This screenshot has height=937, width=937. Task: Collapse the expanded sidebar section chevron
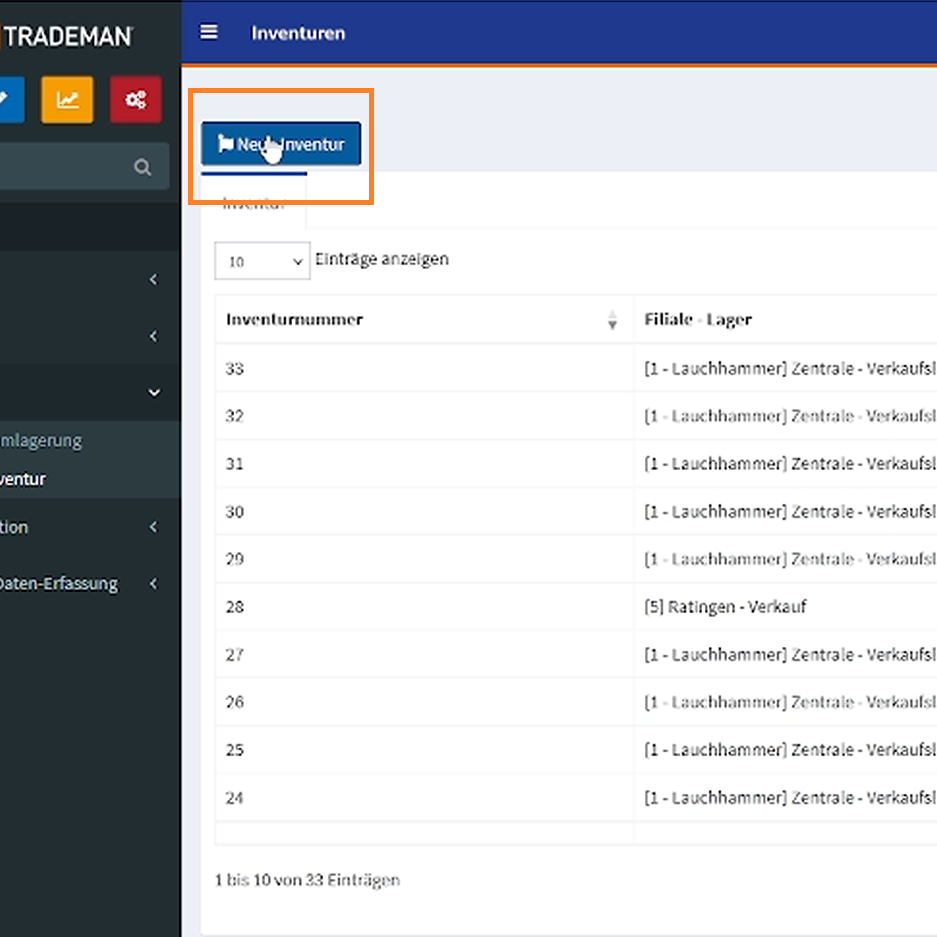pyautogui.click(x=153, y=392)
